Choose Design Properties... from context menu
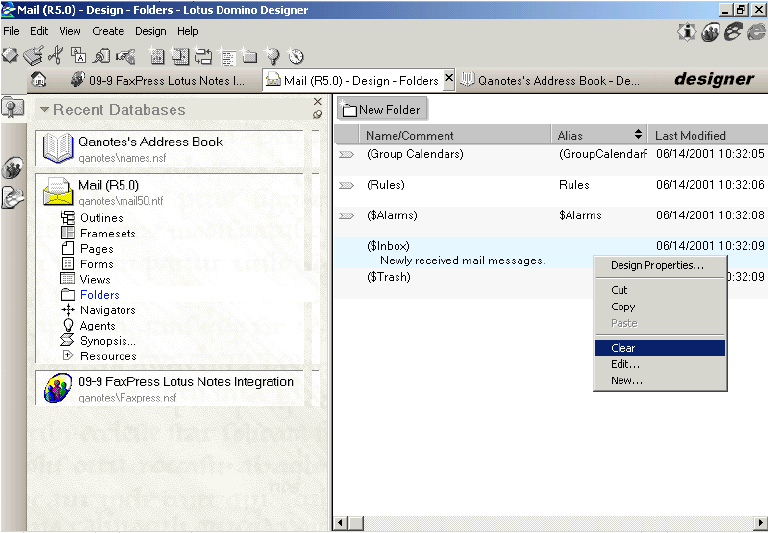The height and width of the screenshot is (533, 768). (x=657, y=265)
